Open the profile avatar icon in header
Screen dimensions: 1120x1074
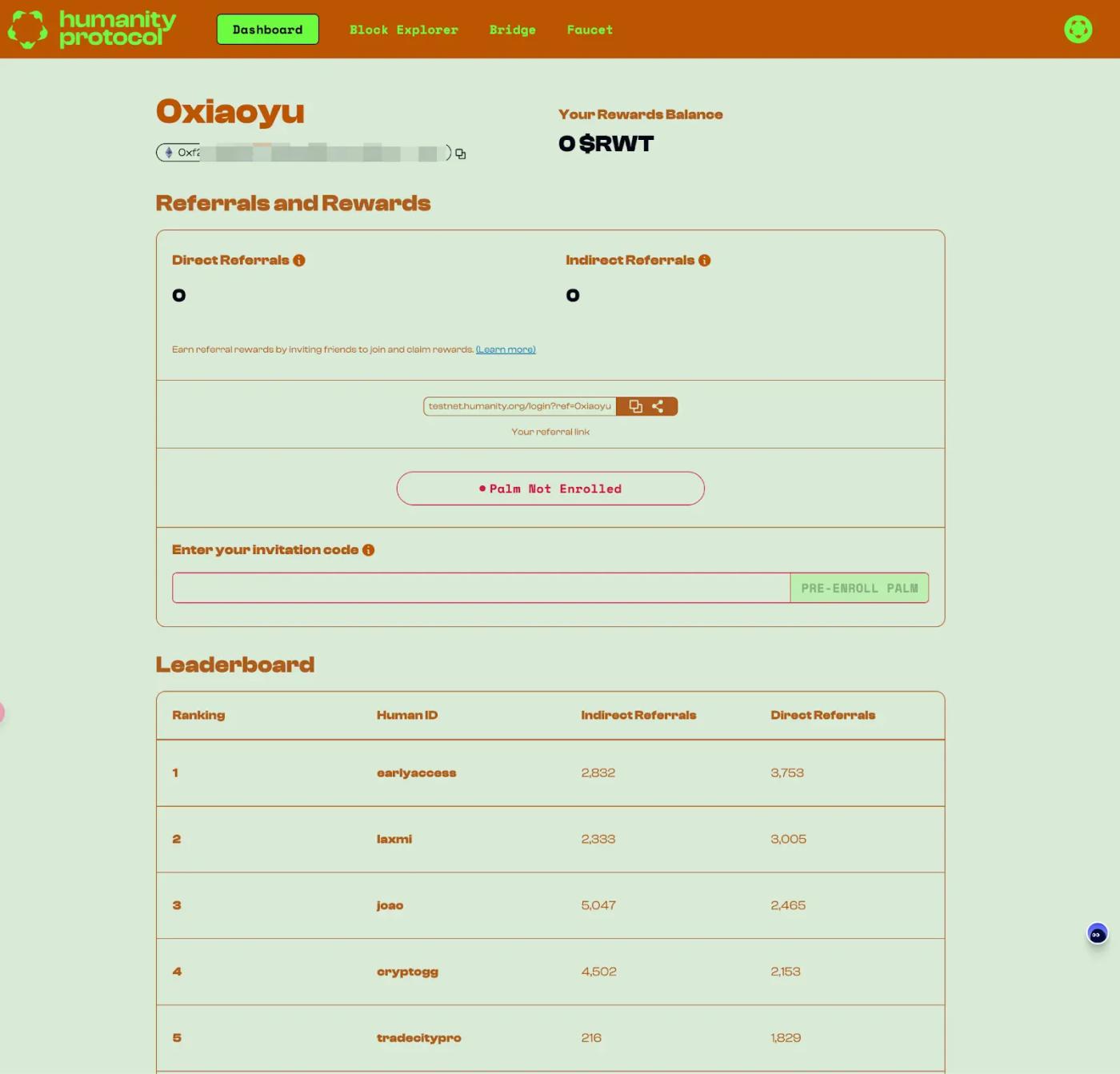point(1078,30)
